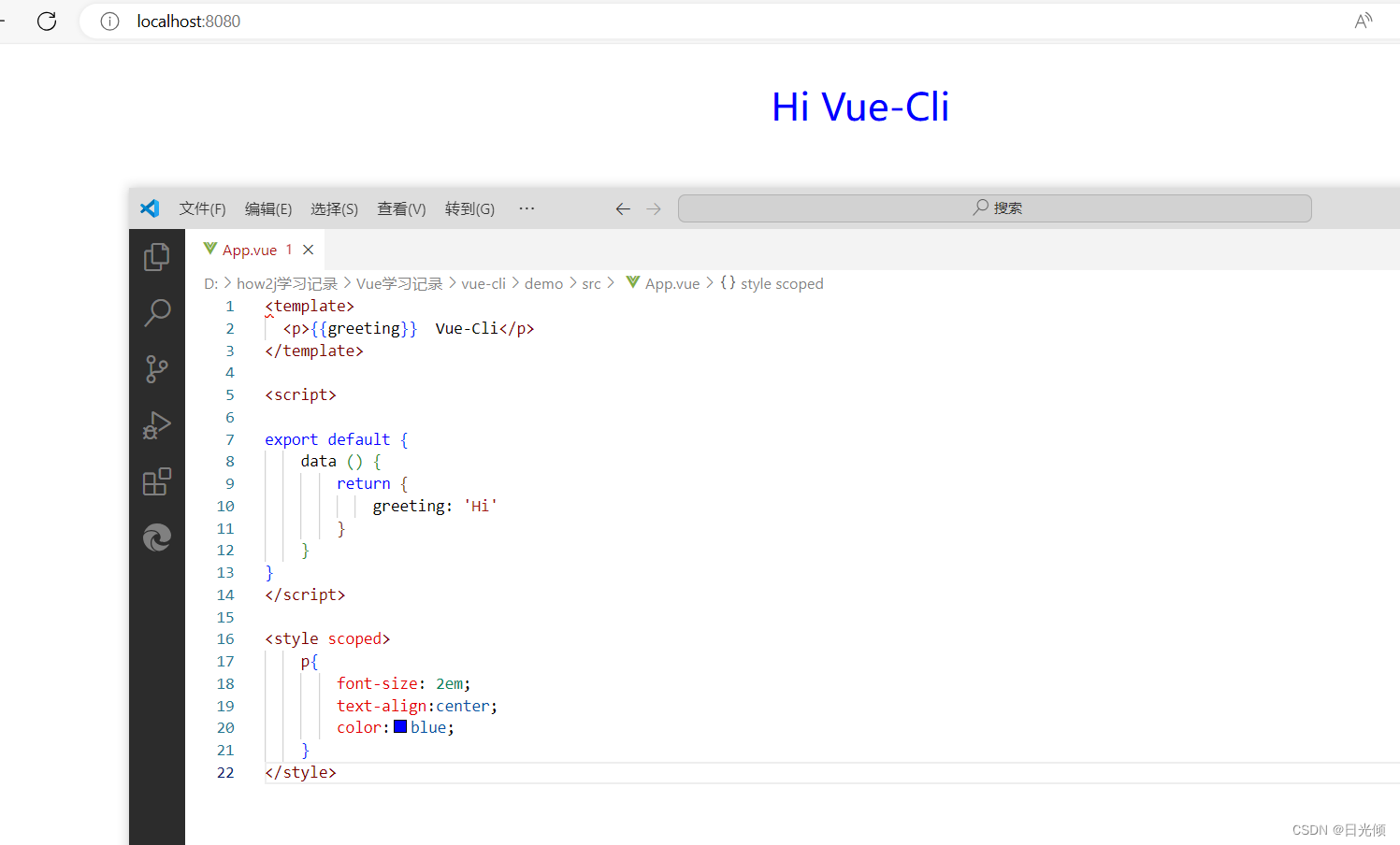
Task: Click the Hi Vue-Cli page heading
Action: pos(860,107)
